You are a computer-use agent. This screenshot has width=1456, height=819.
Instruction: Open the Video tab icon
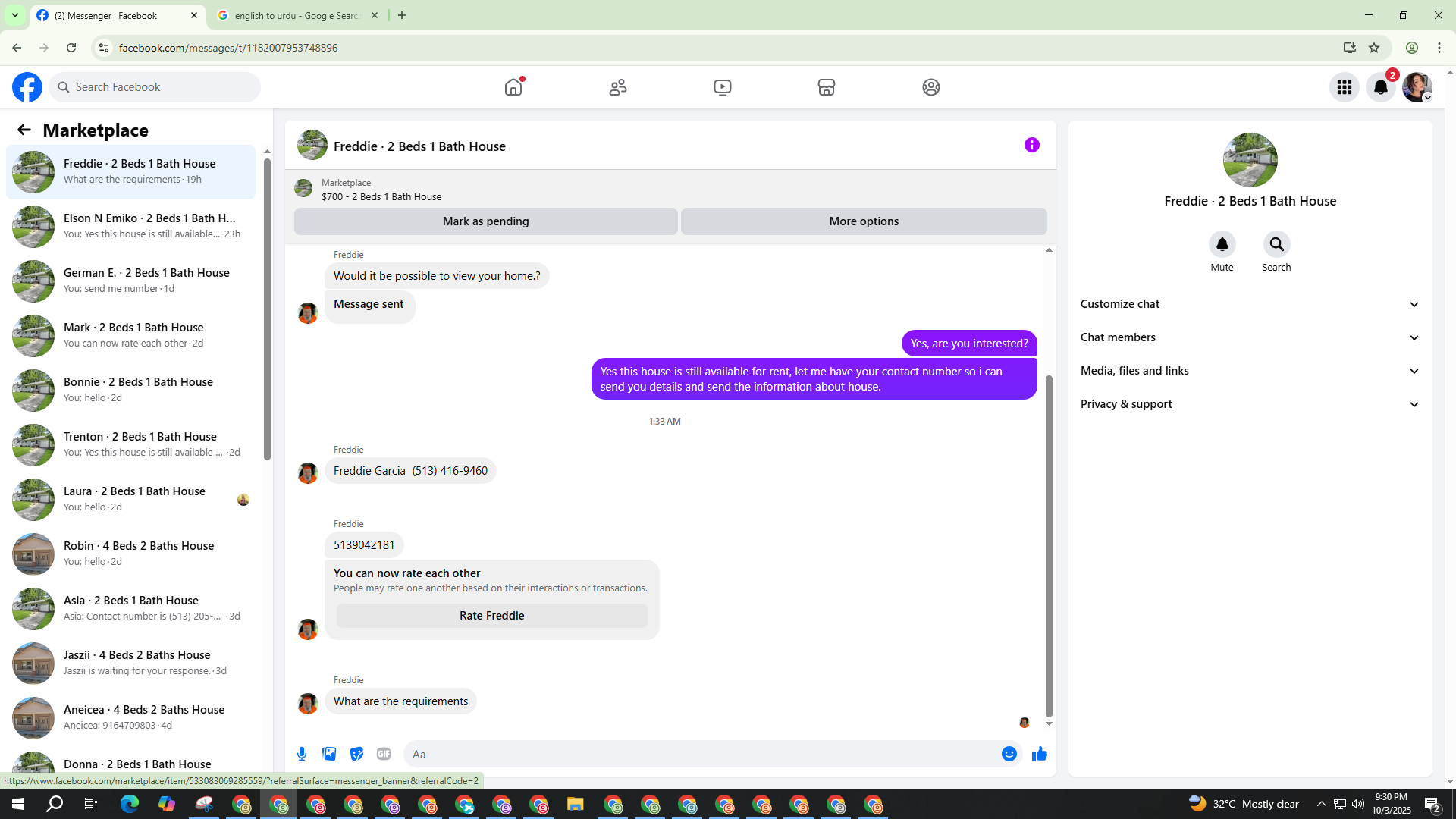click(723, 87)
